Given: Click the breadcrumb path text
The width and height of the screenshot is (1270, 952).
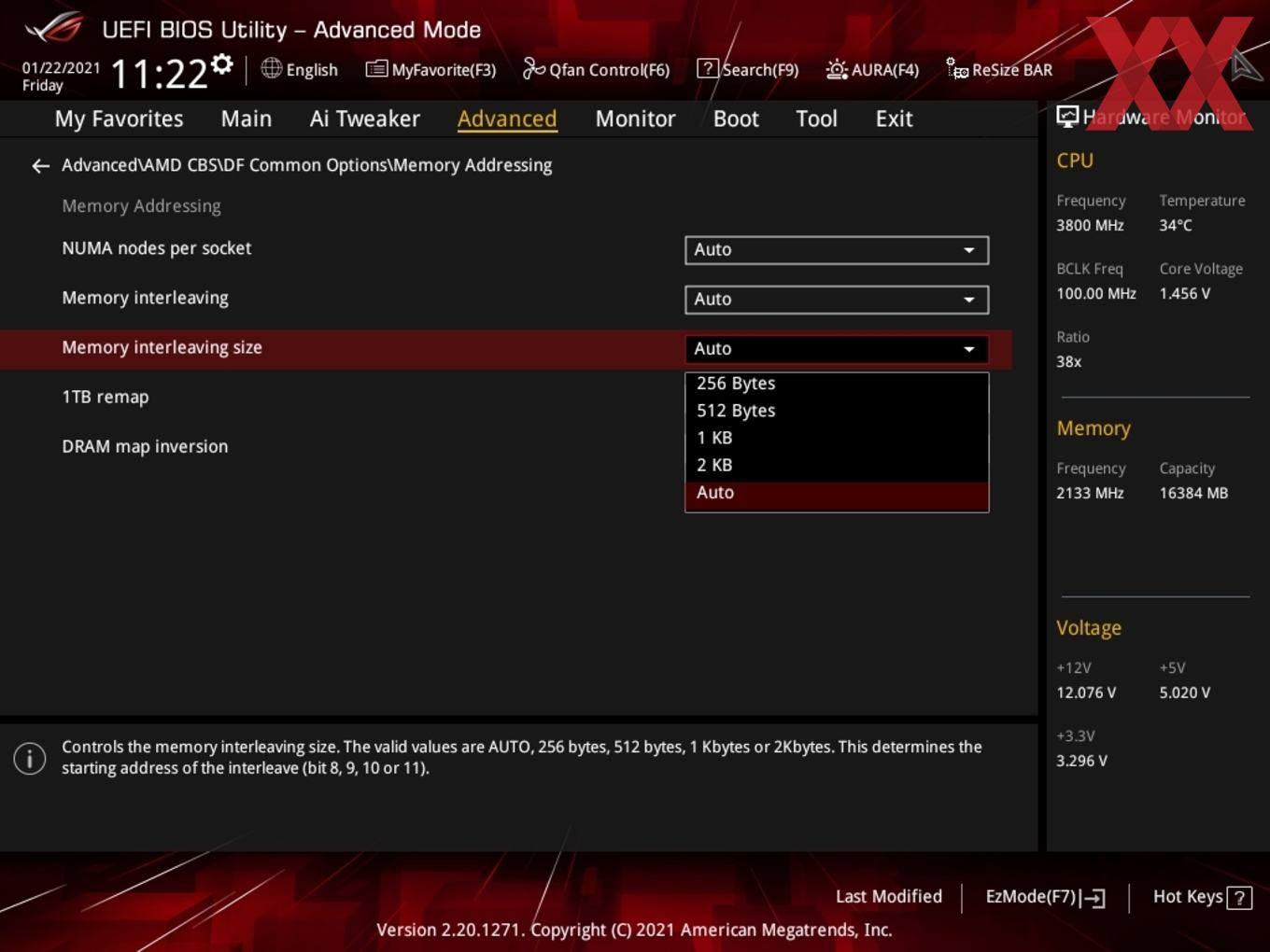Looking at the screenshot, I should (x=306, y=165).
